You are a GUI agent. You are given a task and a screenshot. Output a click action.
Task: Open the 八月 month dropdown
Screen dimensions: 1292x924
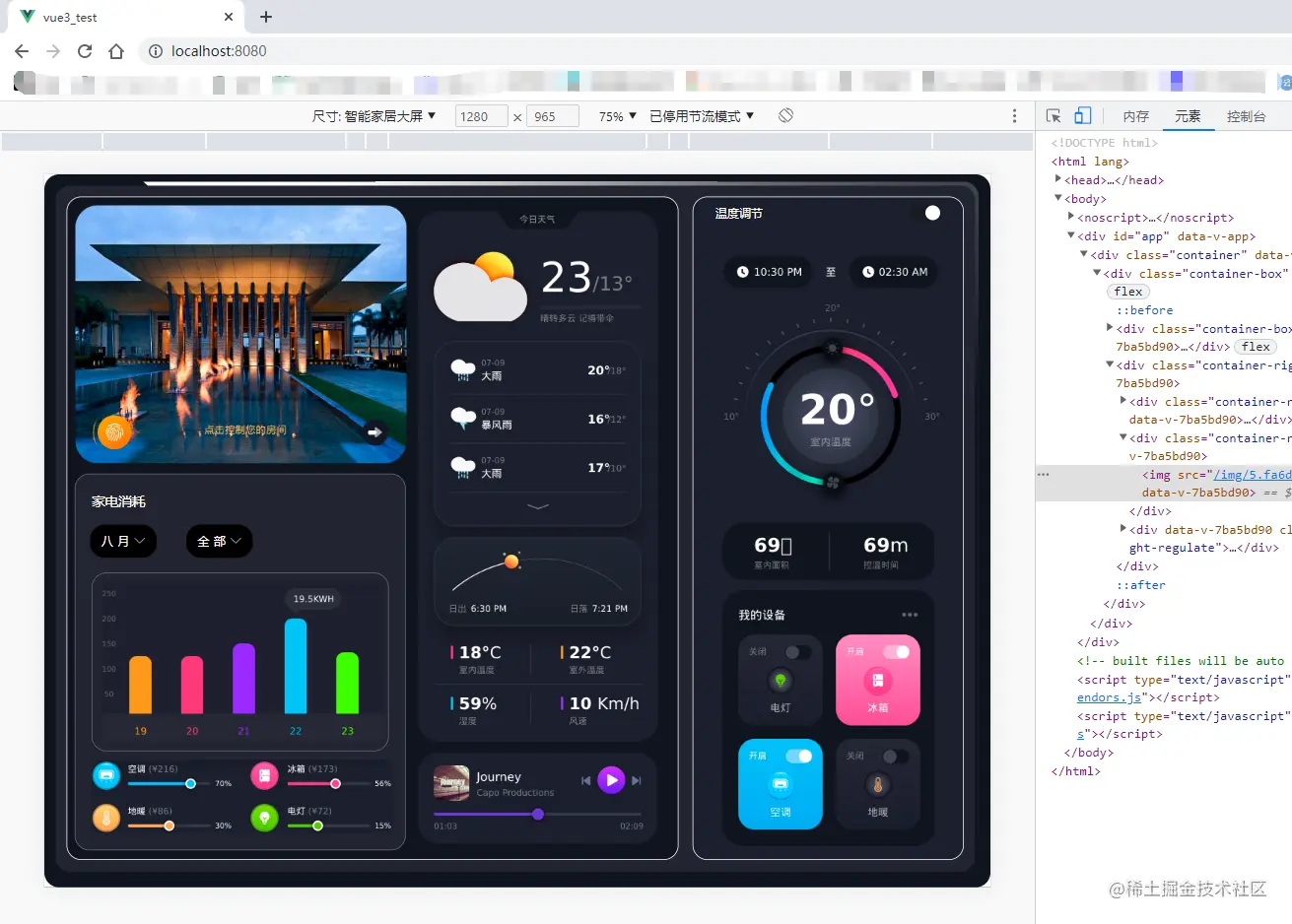point(123,541)
